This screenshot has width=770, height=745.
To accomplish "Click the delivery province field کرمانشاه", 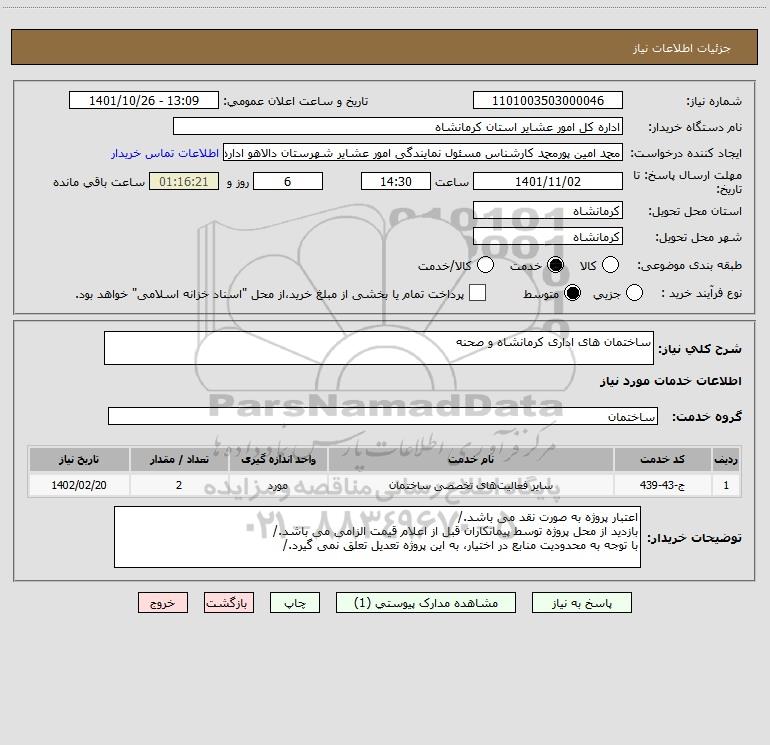I will click(548, 211).
